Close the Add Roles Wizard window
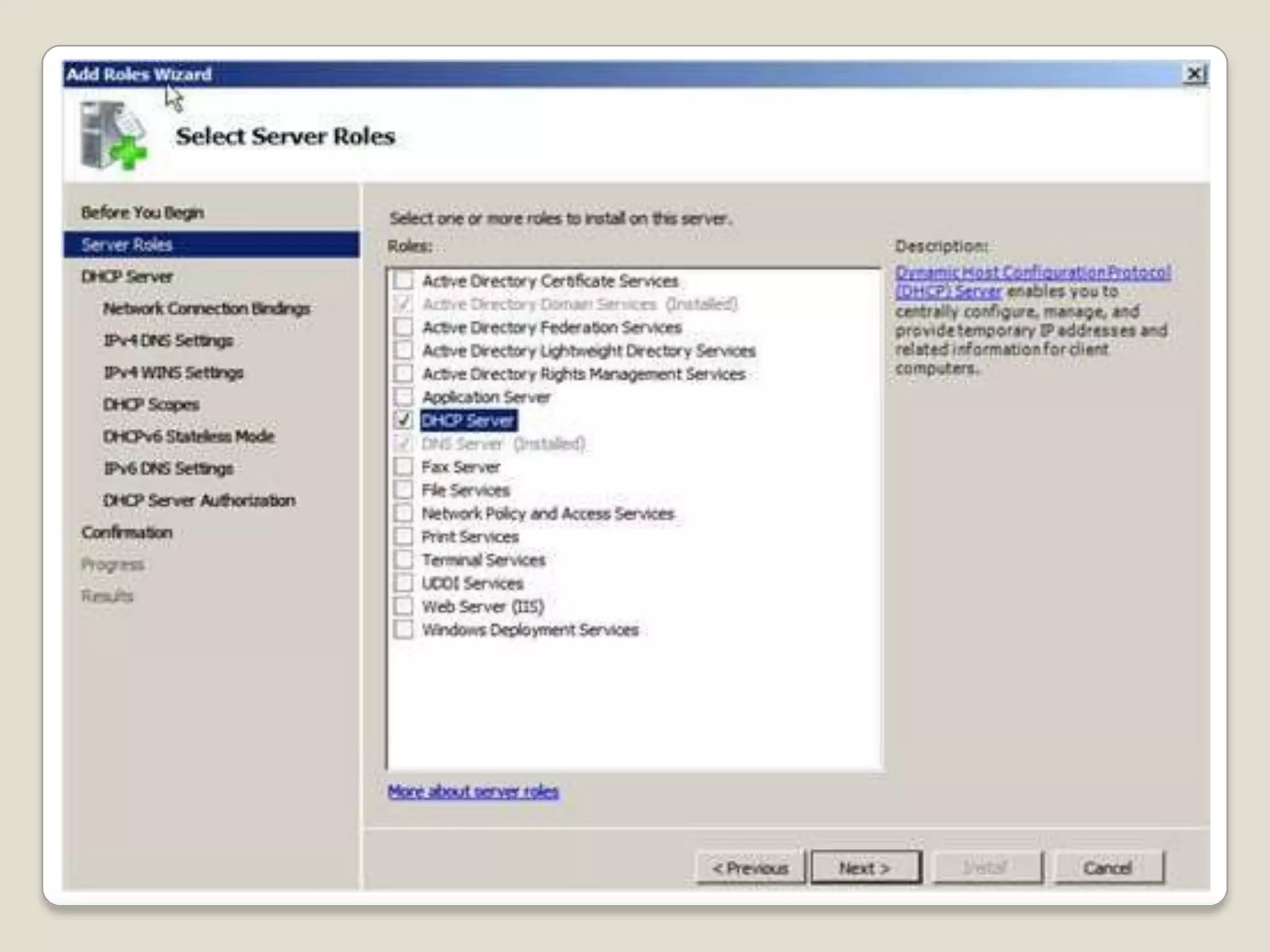The width and height of the screenshot is (1270, 952). [x=1195, y=74]
